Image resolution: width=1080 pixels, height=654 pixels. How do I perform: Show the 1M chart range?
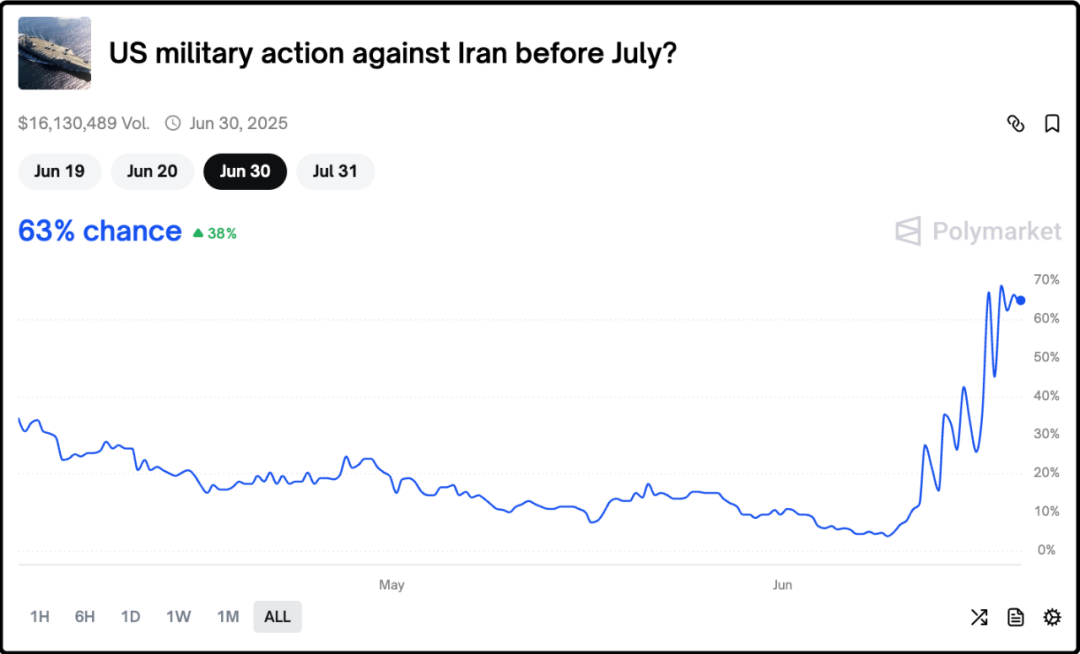(228, 616)
